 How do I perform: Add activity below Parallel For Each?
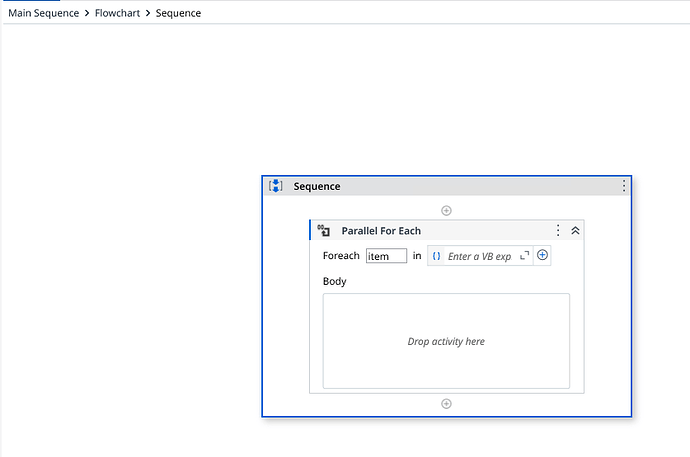click(x=446, y=404)
